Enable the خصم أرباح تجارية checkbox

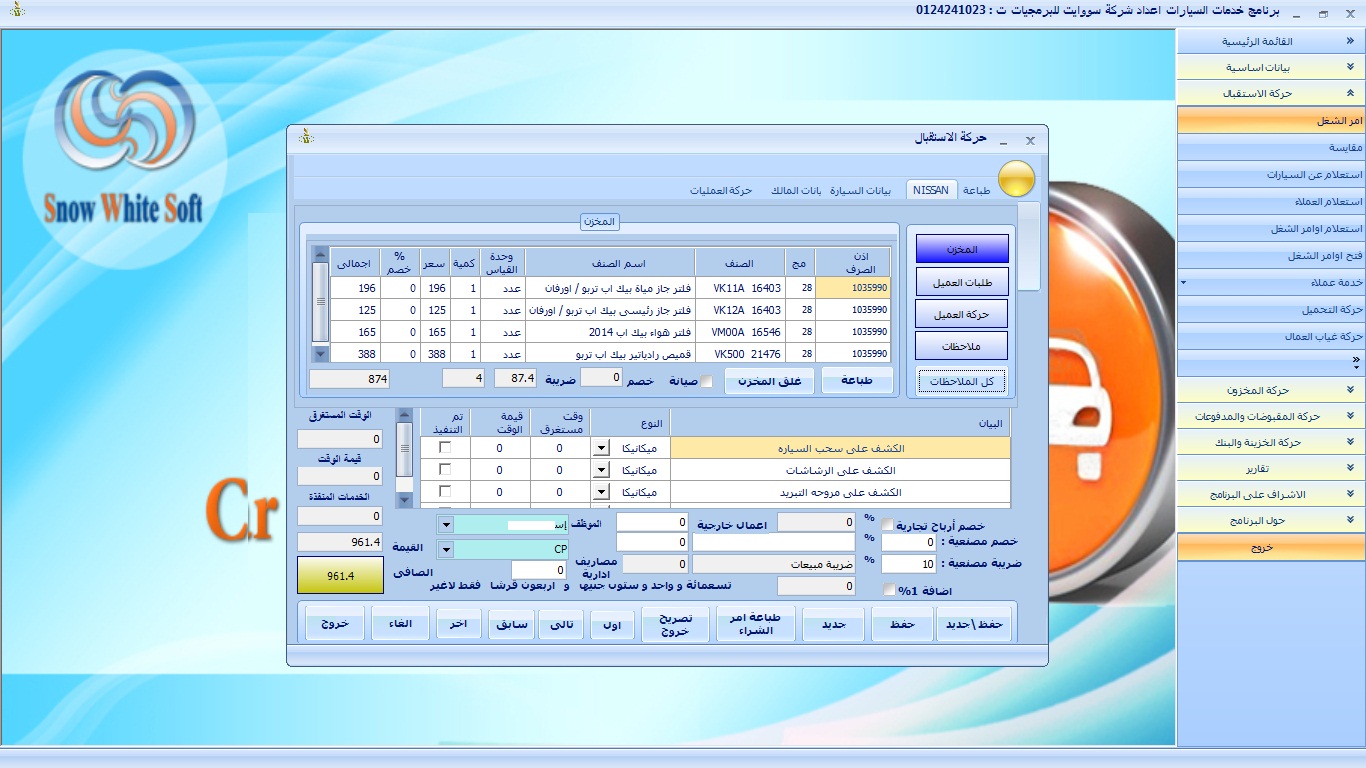tap(888, 525)
